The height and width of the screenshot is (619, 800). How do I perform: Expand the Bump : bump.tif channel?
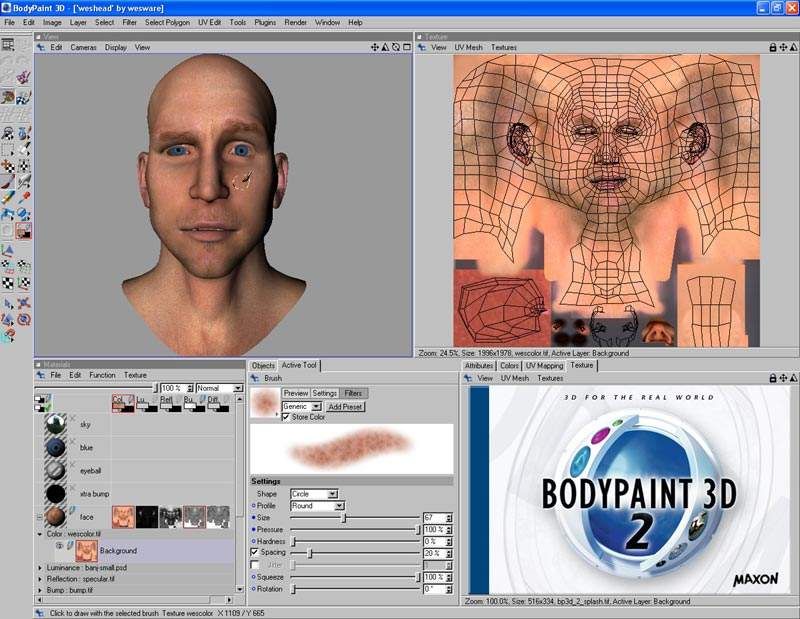(40, 590)
